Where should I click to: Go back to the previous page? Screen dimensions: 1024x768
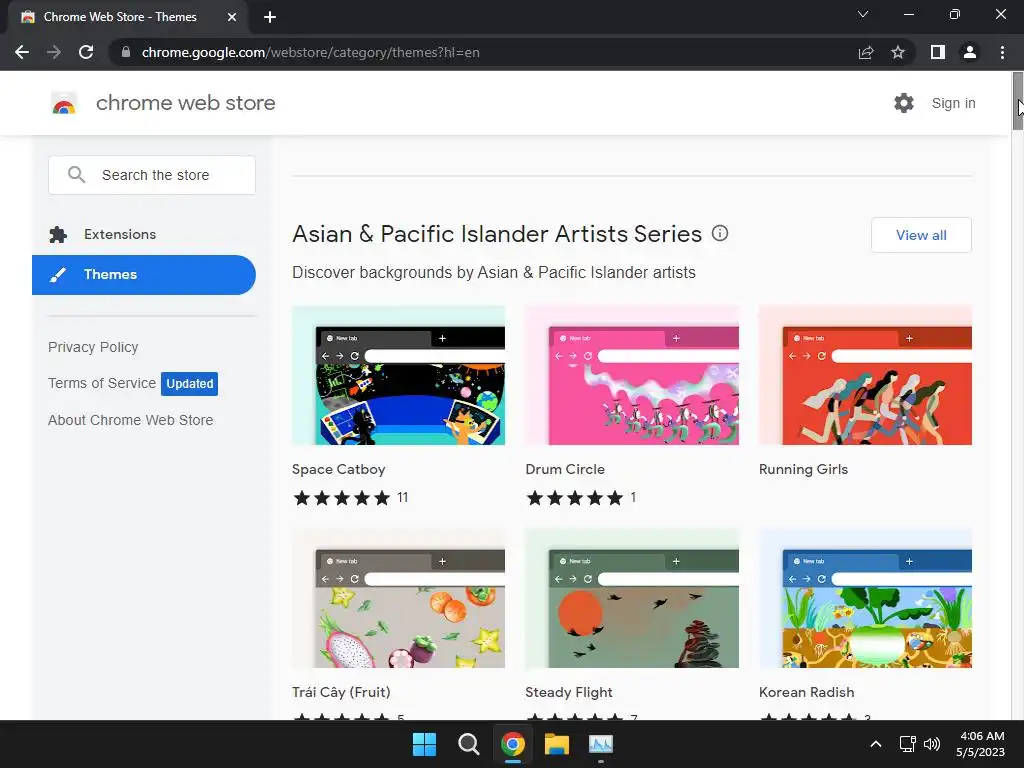[22, 52]
